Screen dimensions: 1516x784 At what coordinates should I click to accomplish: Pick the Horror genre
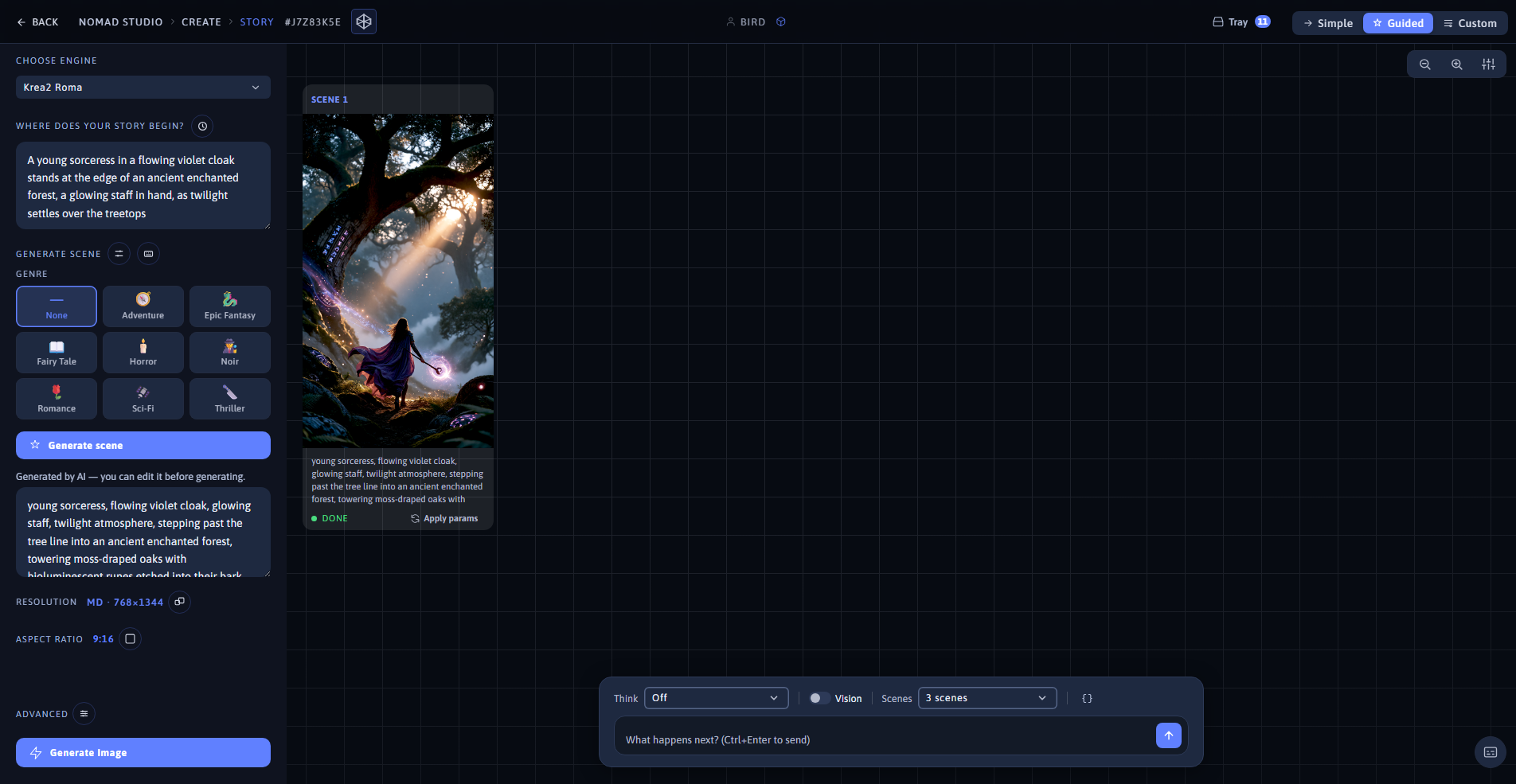pyautogui.click(x=143, y=353)
